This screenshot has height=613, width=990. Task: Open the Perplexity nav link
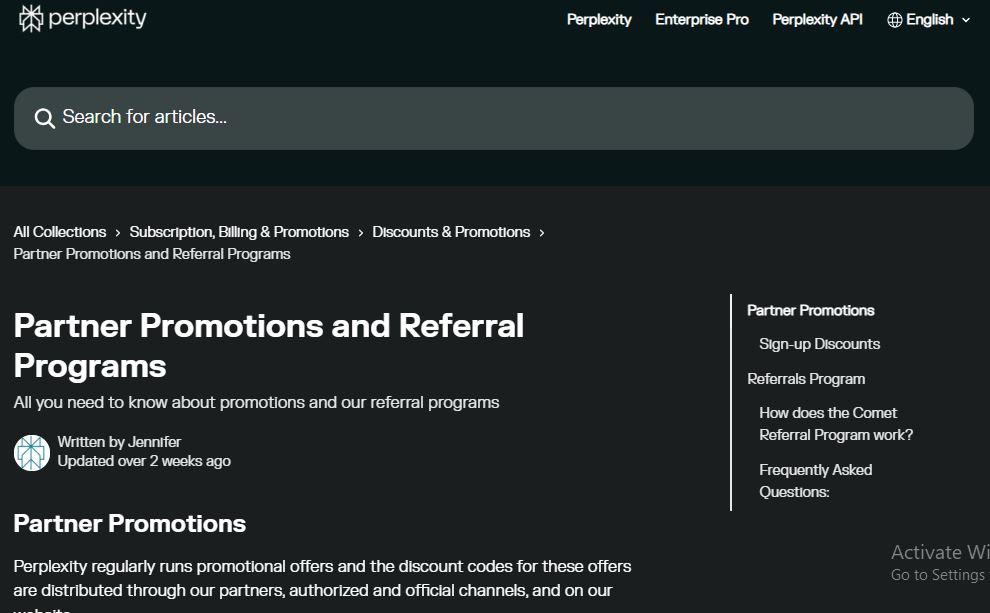point(599,20)
